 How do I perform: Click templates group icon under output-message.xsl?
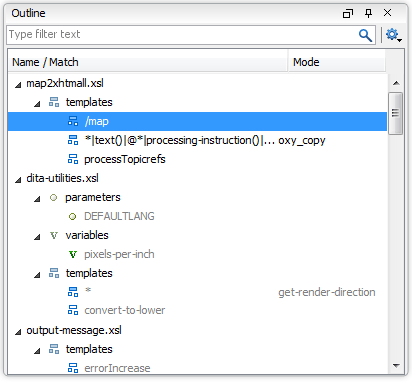[54, 349]
